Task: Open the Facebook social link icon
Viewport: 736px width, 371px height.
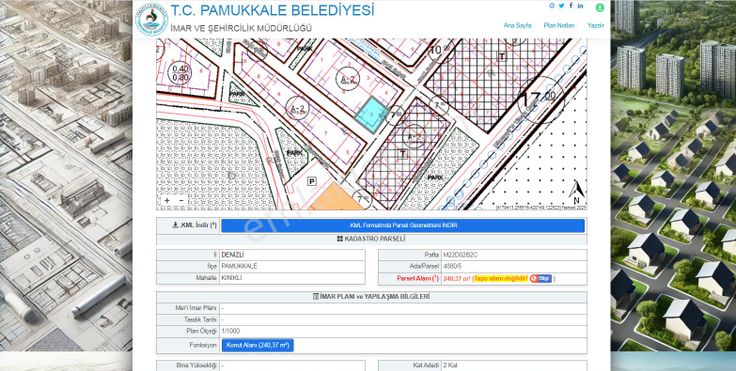Action: pos(571,6)
